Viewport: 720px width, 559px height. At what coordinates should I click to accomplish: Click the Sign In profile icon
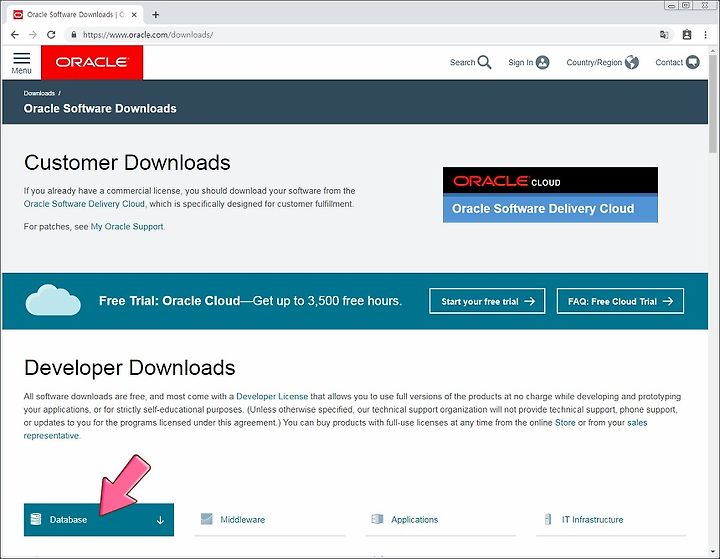(542, 62)
